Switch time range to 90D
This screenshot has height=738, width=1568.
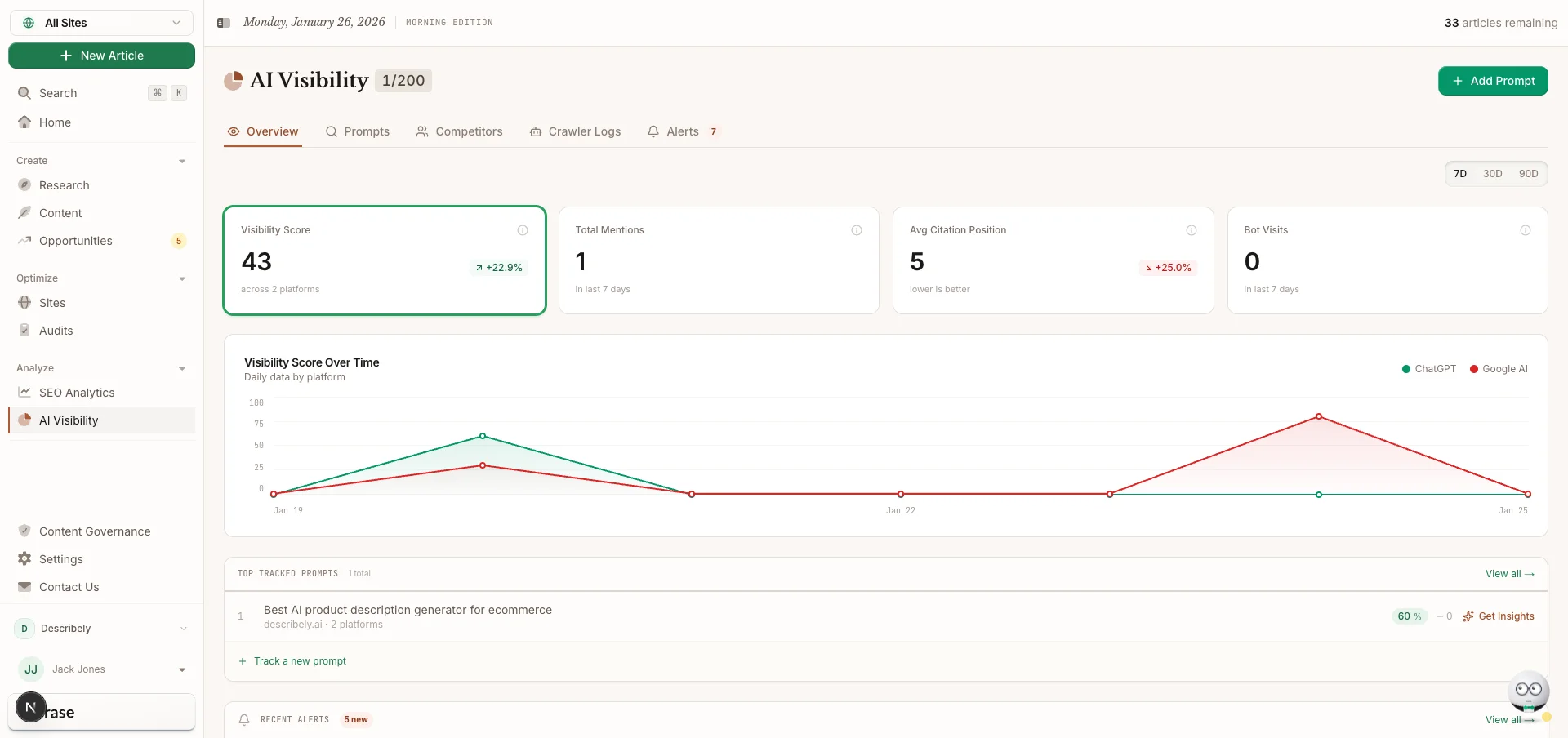(x=1528, y=174)
